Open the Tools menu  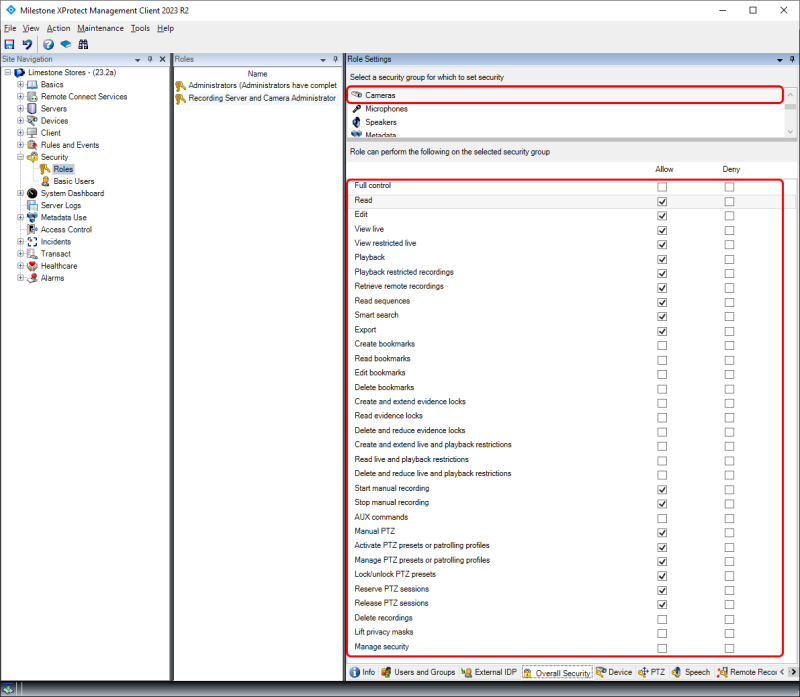(140, 29)
